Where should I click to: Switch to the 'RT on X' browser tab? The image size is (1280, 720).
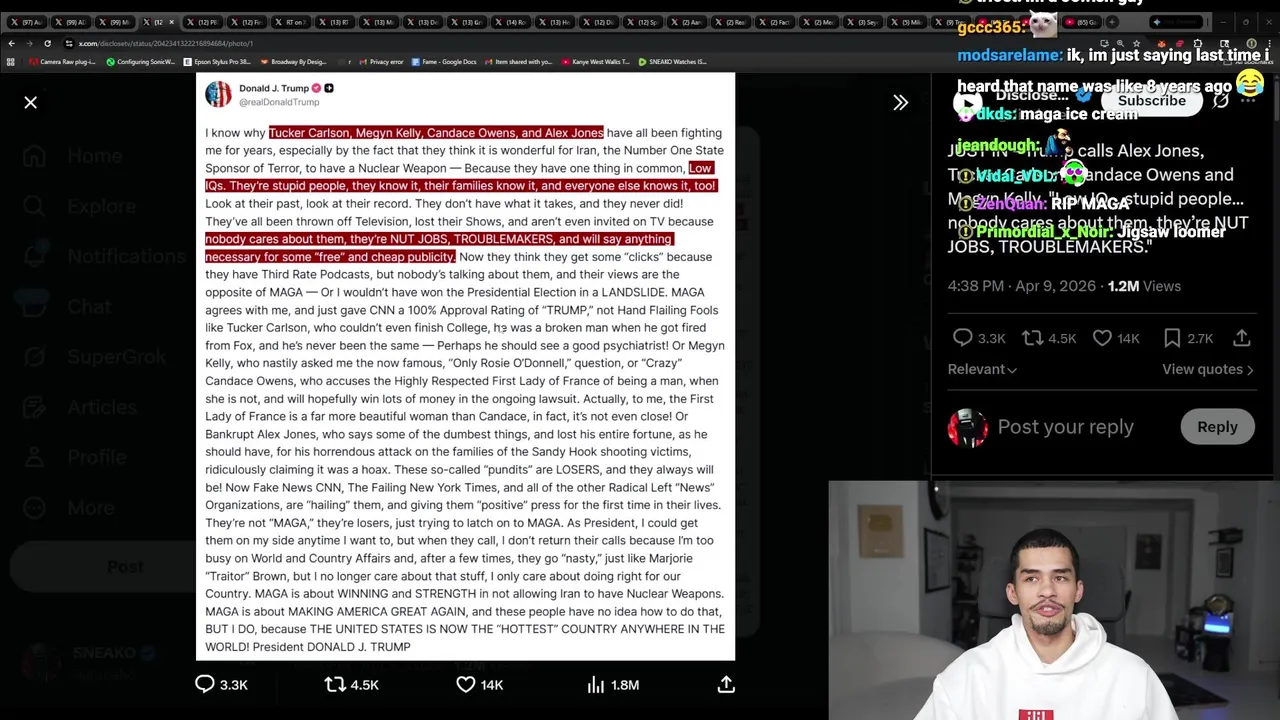coord(292,22)
